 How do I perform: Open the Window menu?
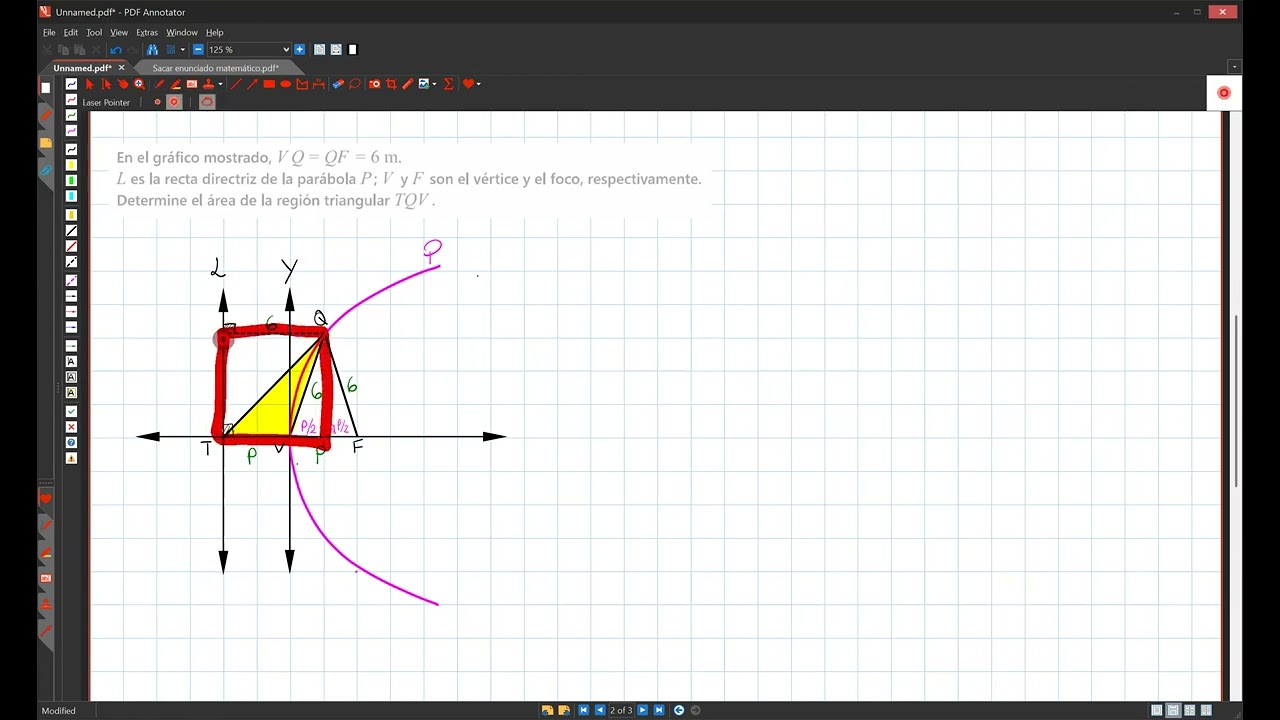[182, 32]
